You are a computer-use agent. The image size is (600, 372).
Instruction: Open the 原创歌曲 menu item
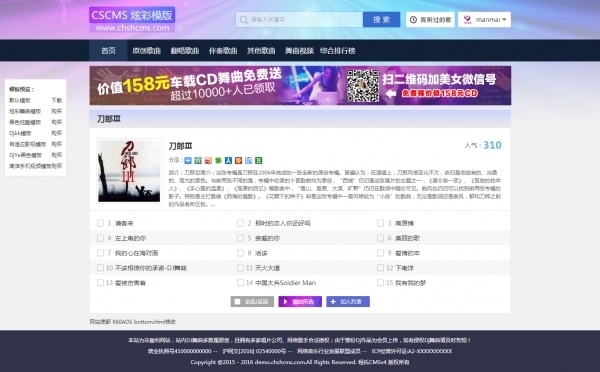(x=147, y=51)
